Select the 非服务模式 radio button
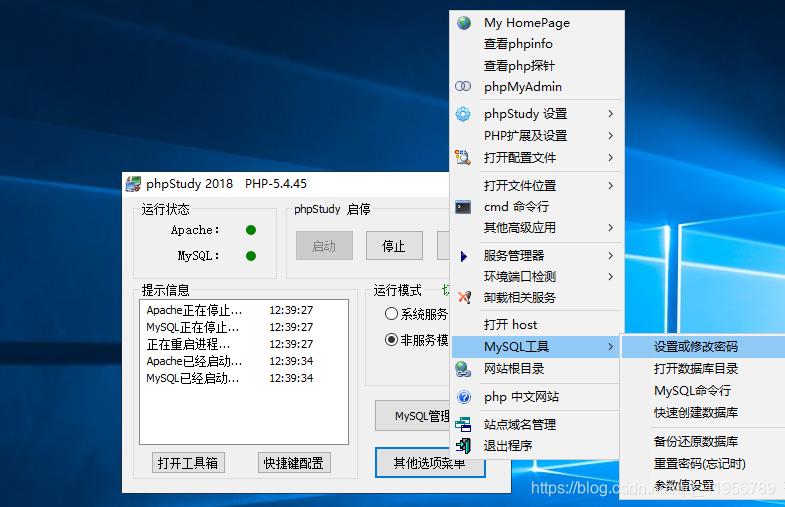Screen dimensions: 785x507 [391, 340]
